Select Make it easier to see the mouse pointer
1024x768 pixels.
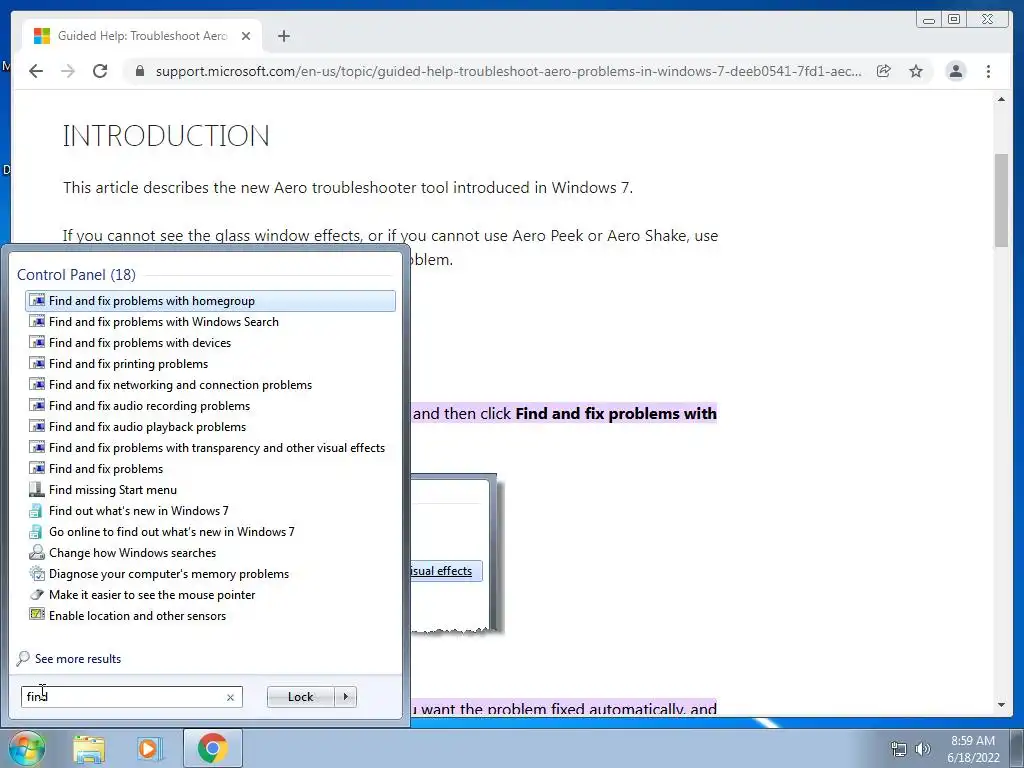(210, 595)
